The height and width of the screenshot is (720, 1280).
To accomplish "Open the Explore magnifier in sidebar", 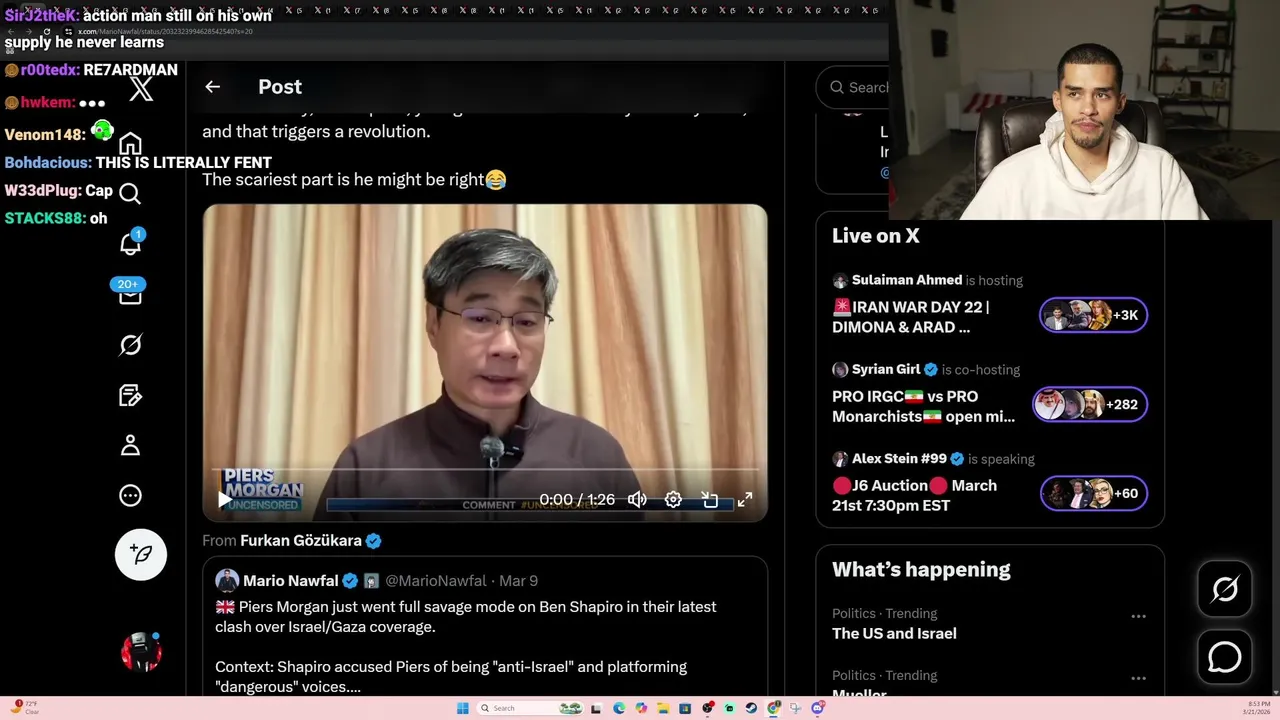I will (x=130, y=193).
